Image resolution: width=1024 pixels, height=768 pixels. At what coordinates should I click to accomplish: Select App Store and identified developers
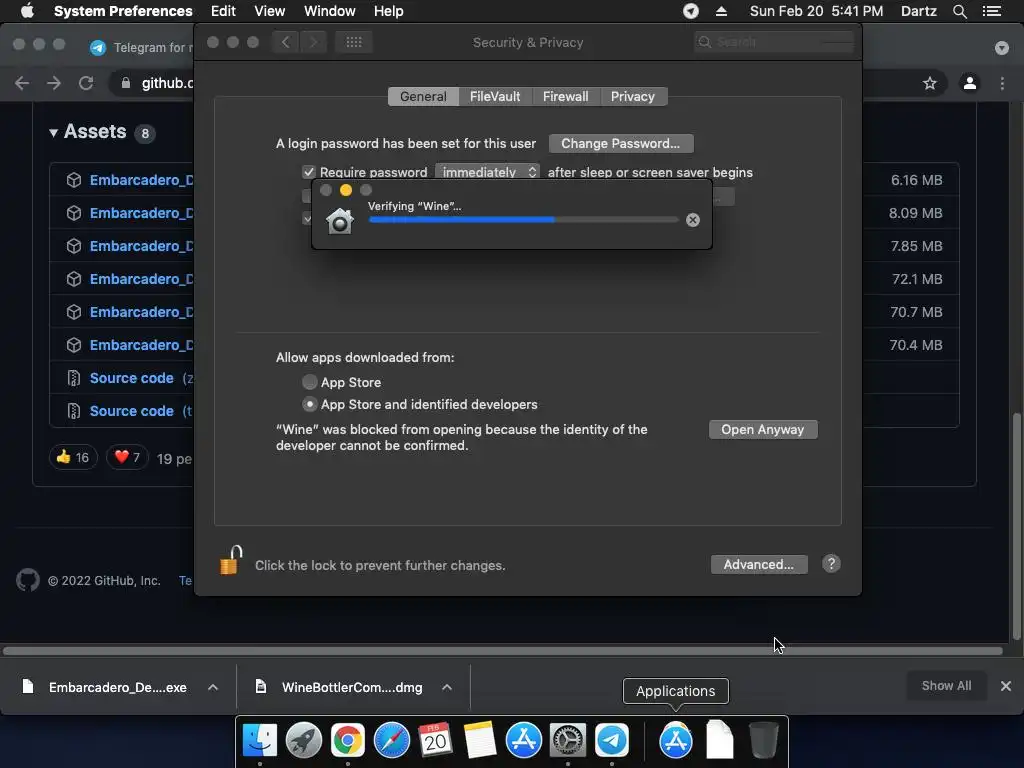pos(310,404)
